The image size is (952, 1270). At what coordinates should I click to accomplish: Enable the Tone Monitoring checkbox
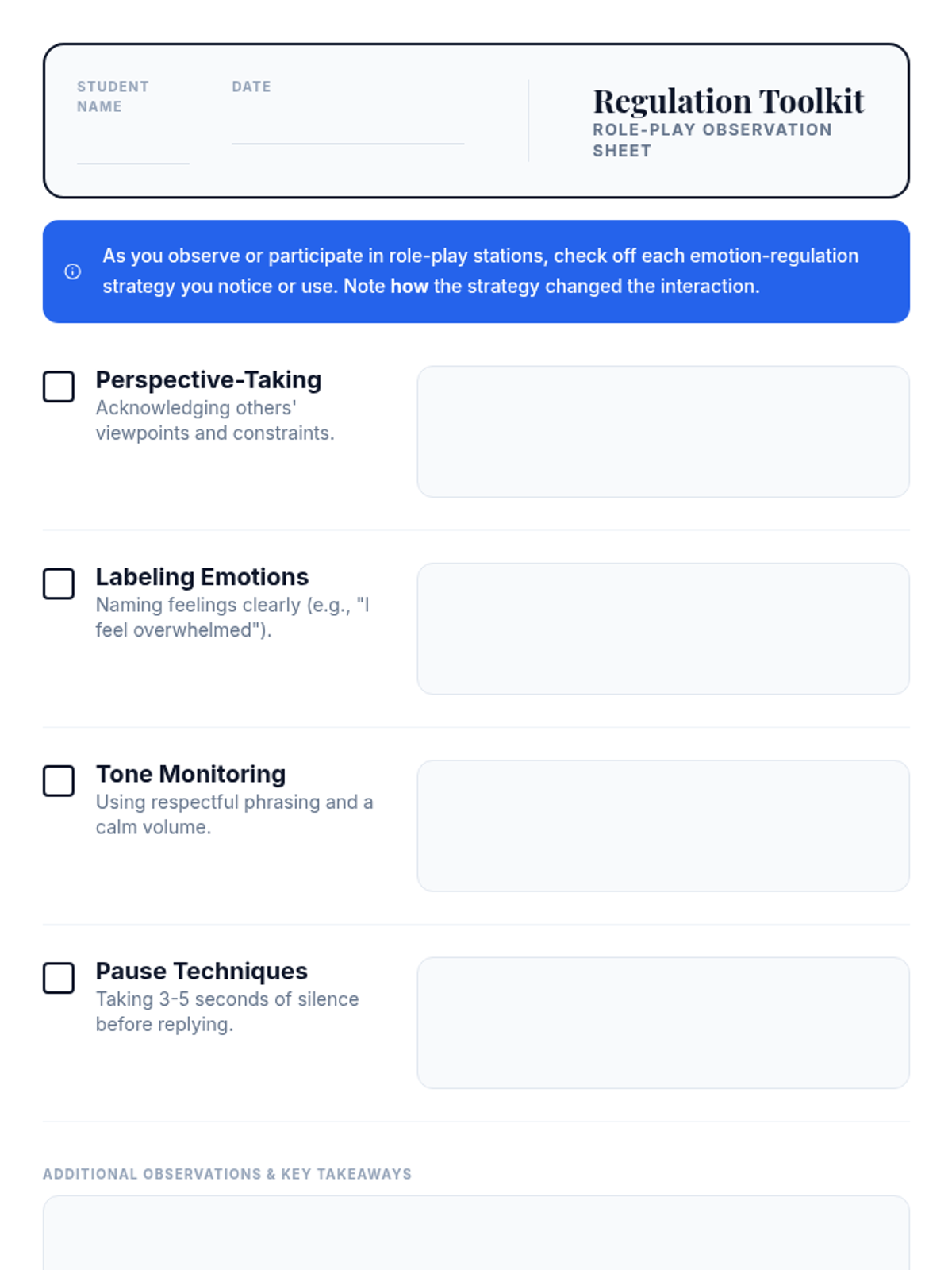pos(59,780)
